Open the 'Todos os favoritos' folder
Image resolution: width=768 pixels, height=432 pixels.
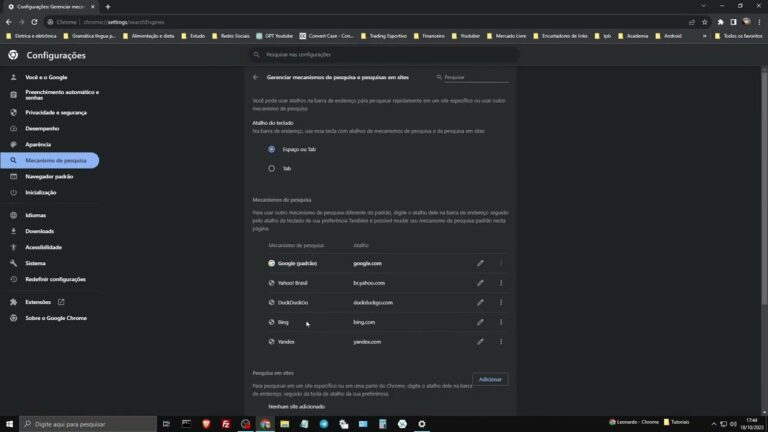[739, 36]
